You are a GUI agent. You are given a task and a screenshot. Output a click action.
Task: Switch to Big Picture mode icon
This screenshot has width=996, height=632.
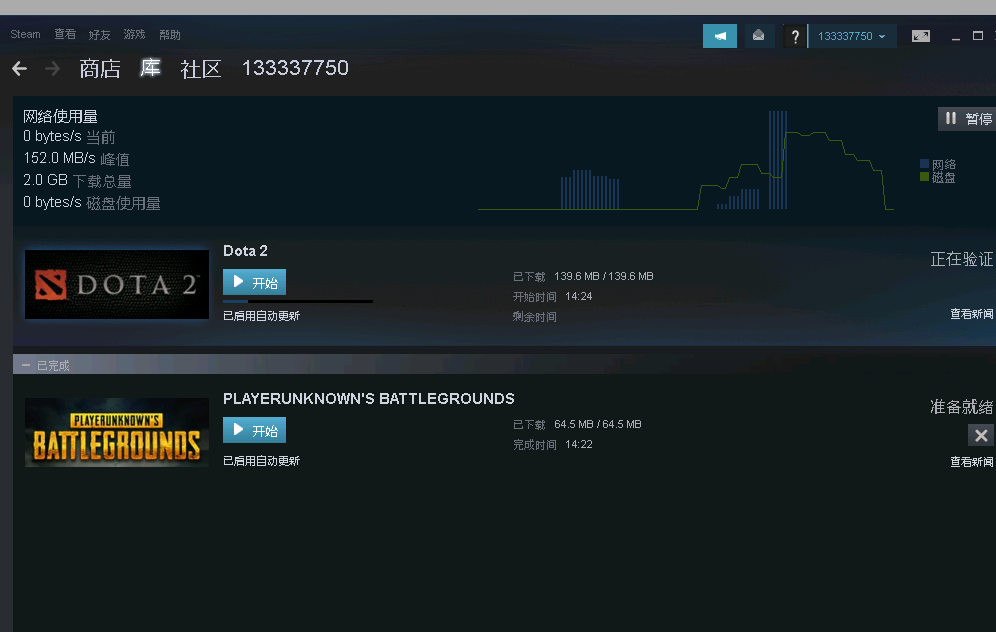coord(920,36)
